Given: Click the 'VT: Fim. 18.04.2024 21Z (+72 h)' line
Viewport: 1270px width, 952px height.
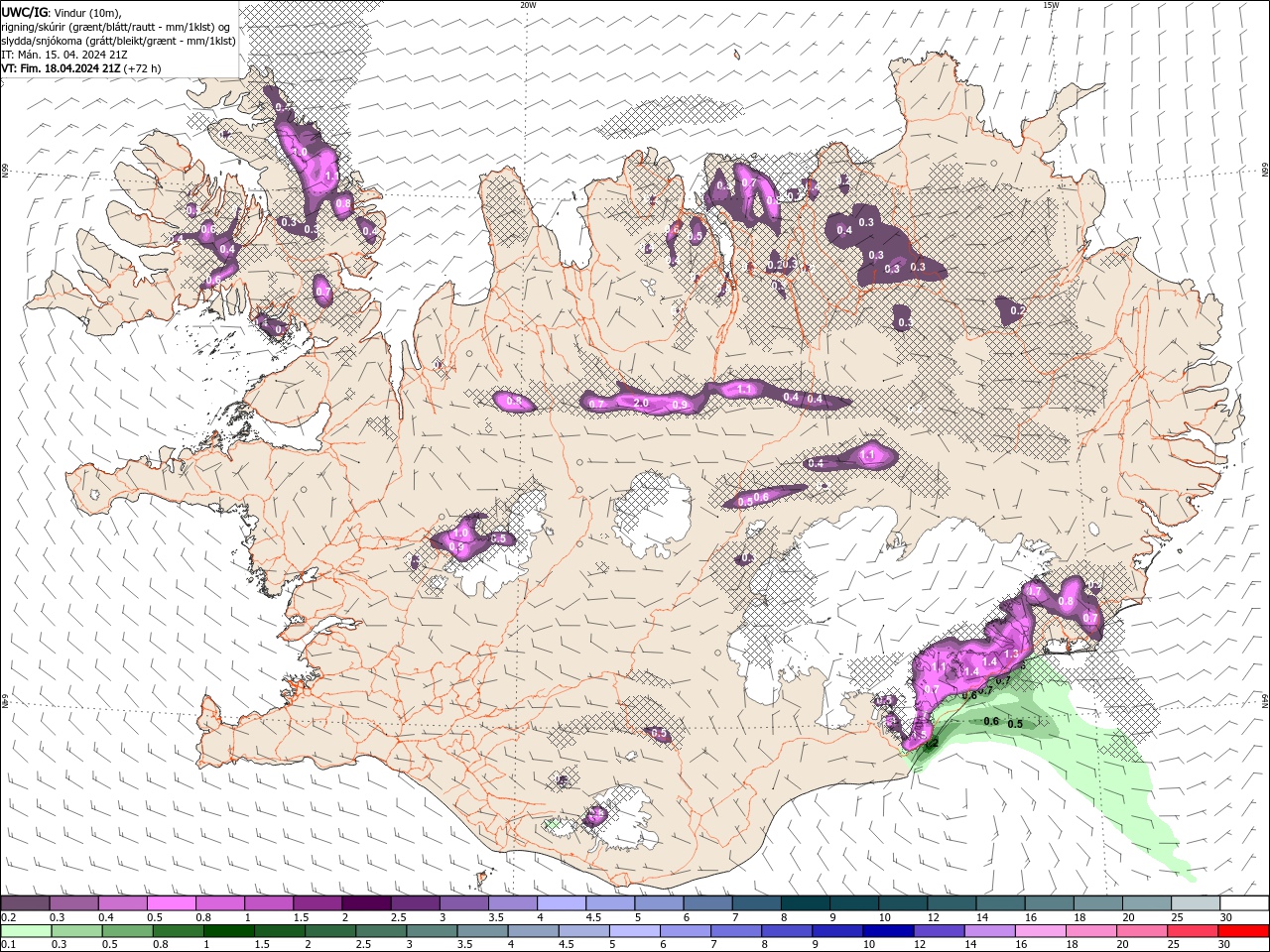Looking at the screenshot, I should coord(81,68).
